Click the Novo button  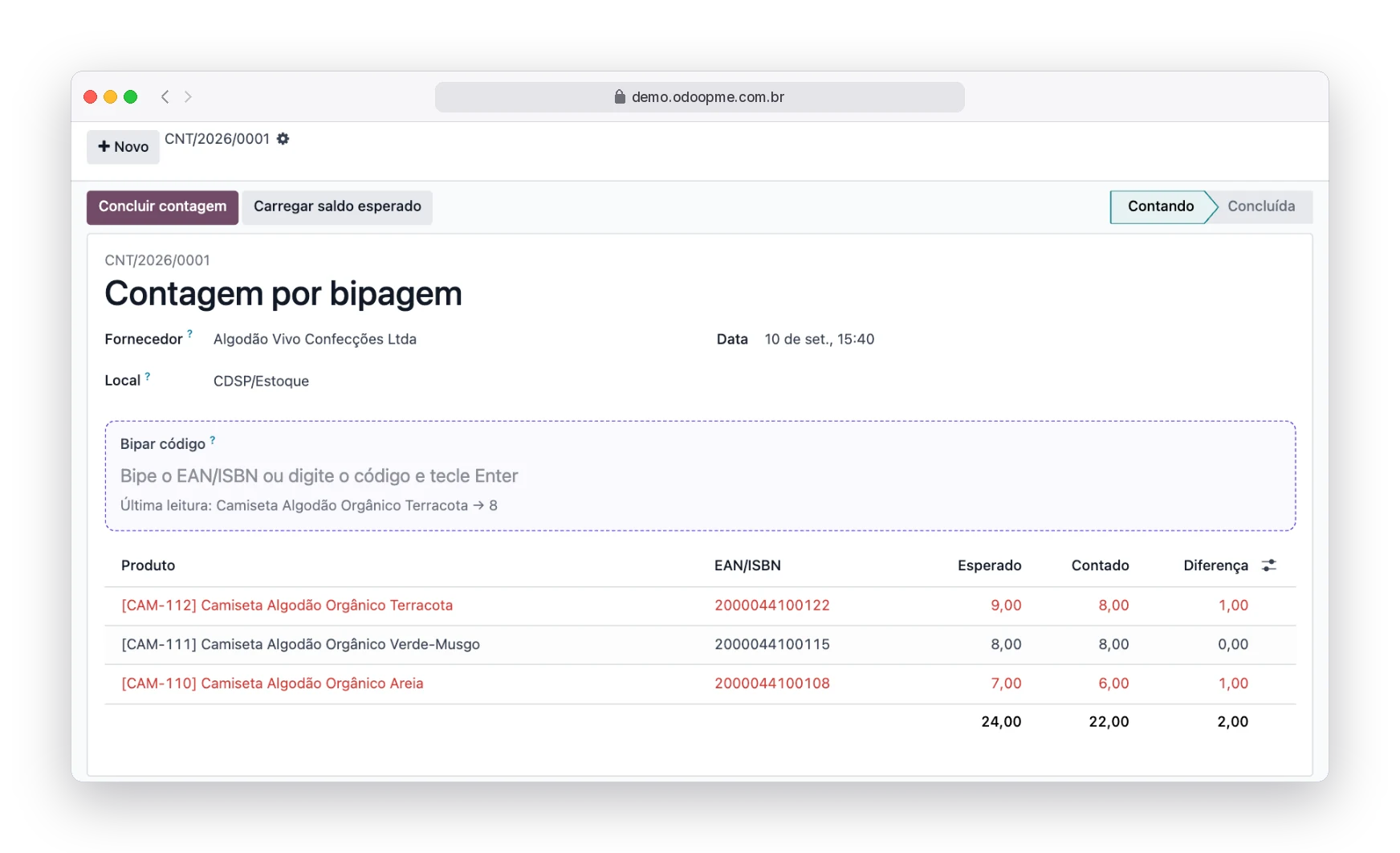[x=123, y=147]
